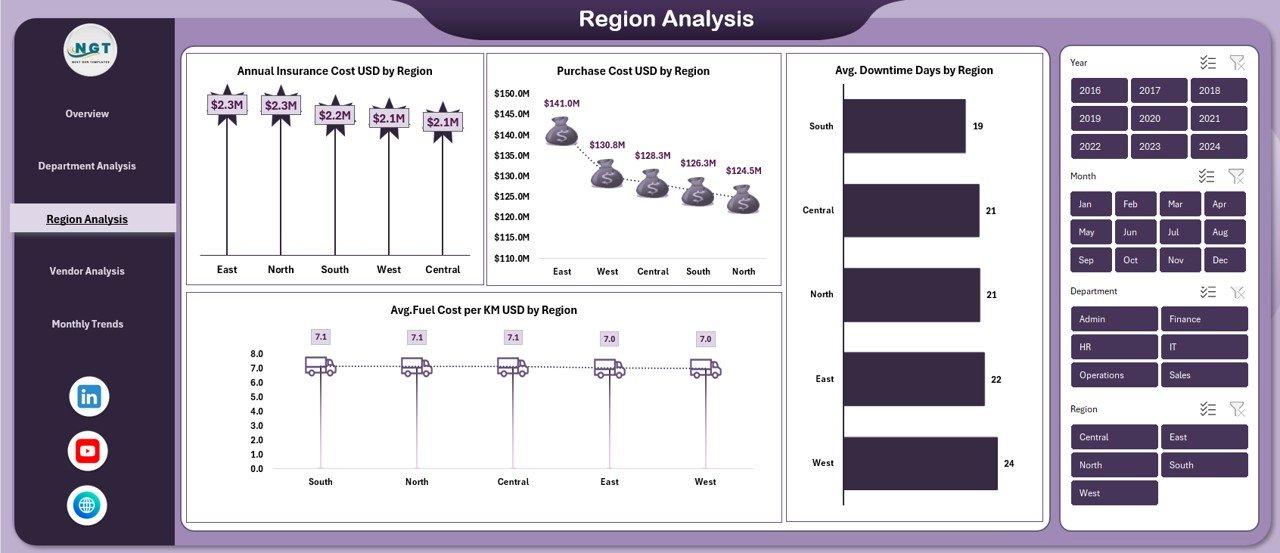Click the NGT logo at top left
This screenshot has width=1280, height=553.
point(90,50)
